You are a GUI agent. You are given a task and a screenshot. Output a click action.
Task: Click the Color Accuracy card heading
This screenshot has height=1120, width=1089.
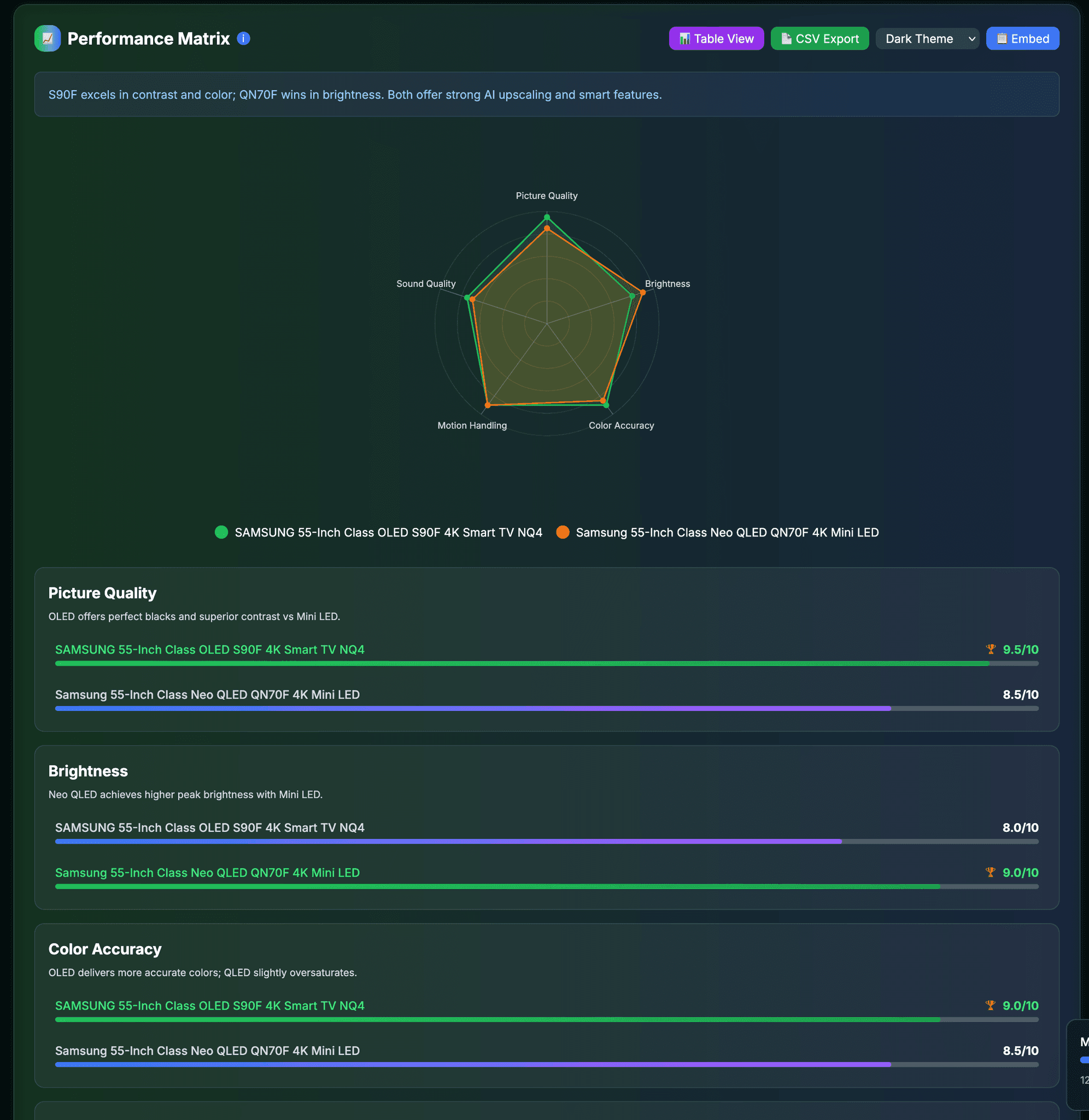104,949
